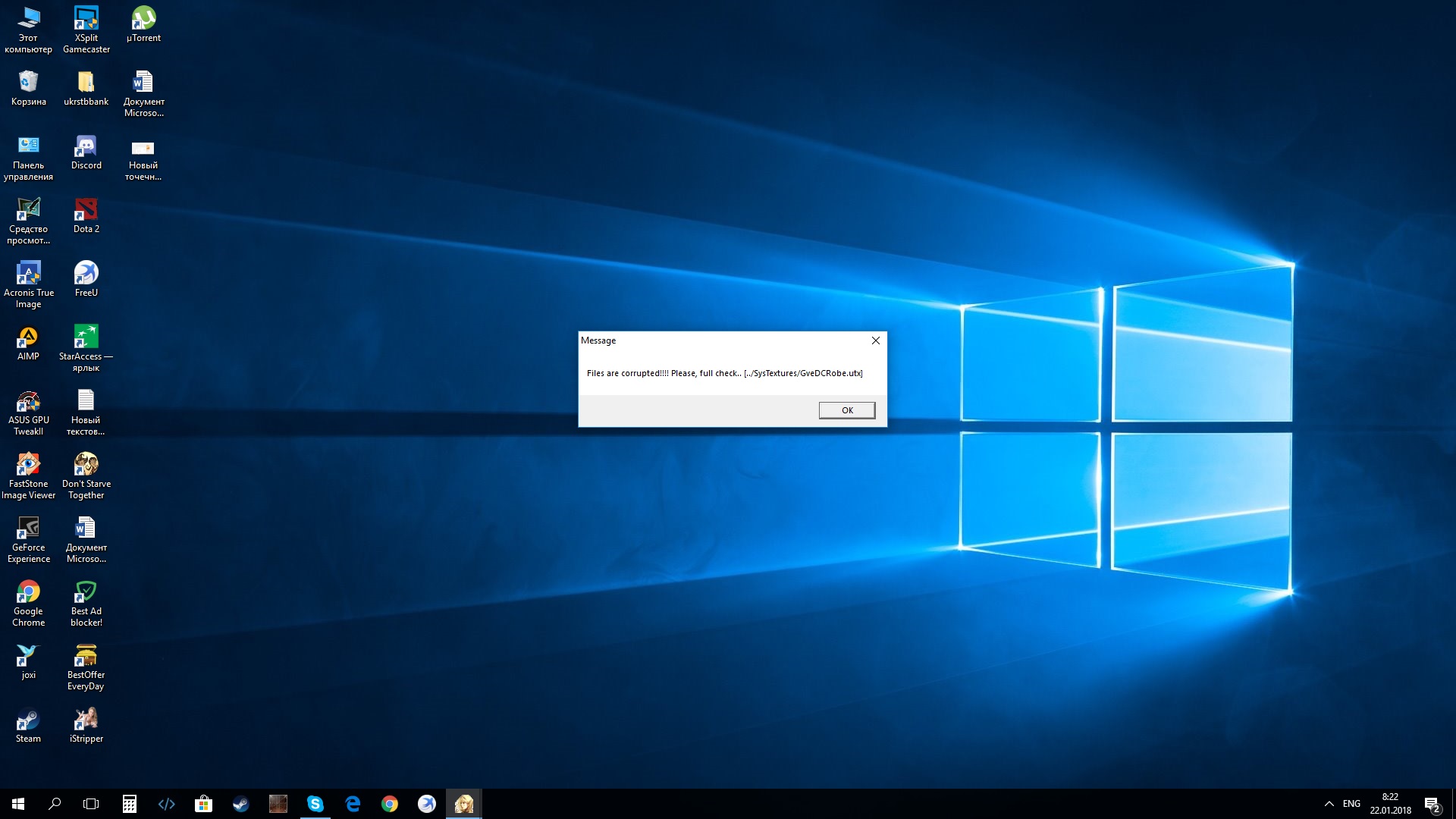1456x819 pixels.
Task: Click the Task View button in taskbar
Action: click(91, 803)
